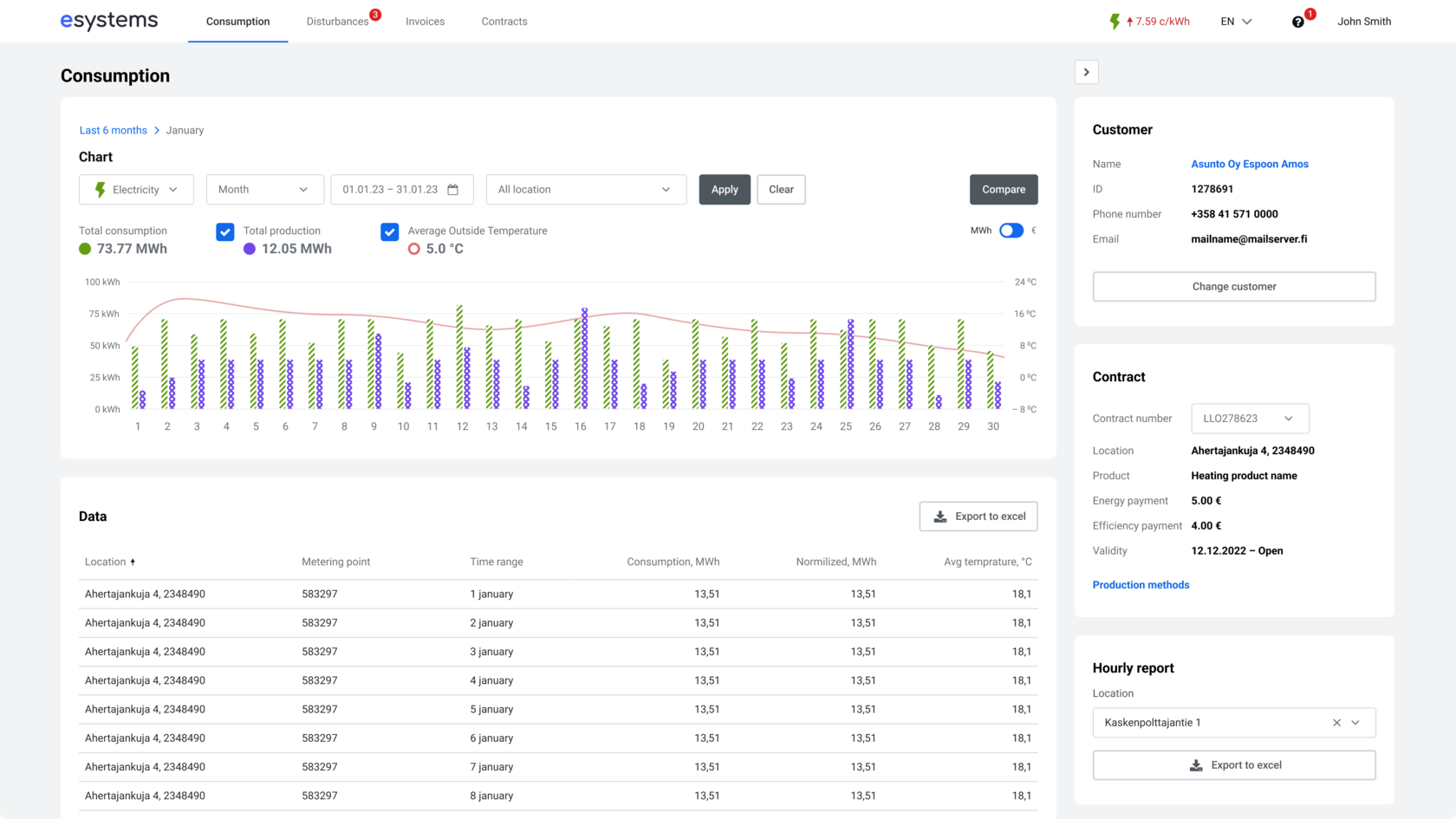Click the collapse sidebar arrow button
This screenshot has width=1456, height=819.
(1086, 72)
